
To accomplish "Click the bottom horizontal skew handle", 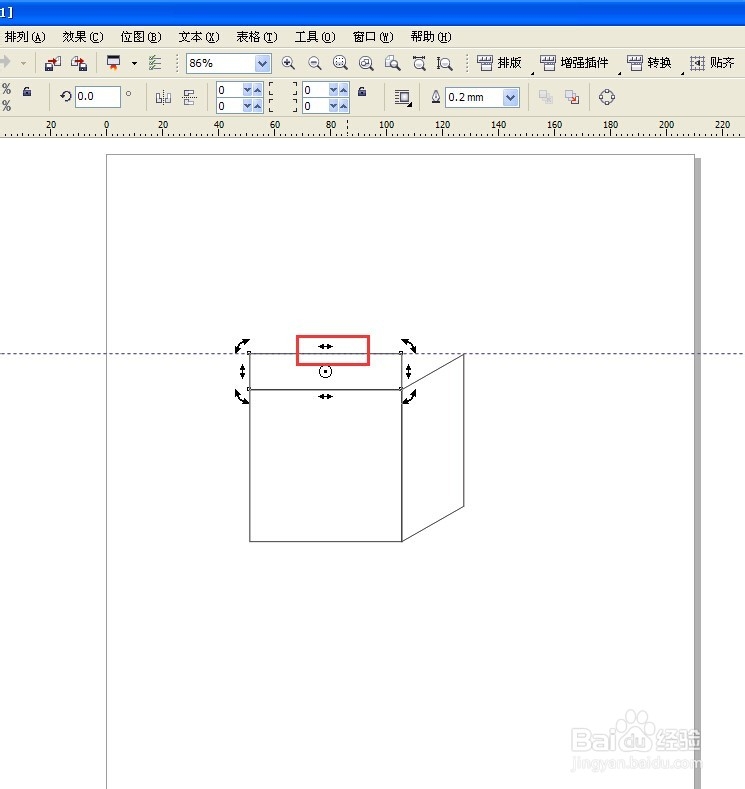I will pyautogui.click(x=325, y=397).
